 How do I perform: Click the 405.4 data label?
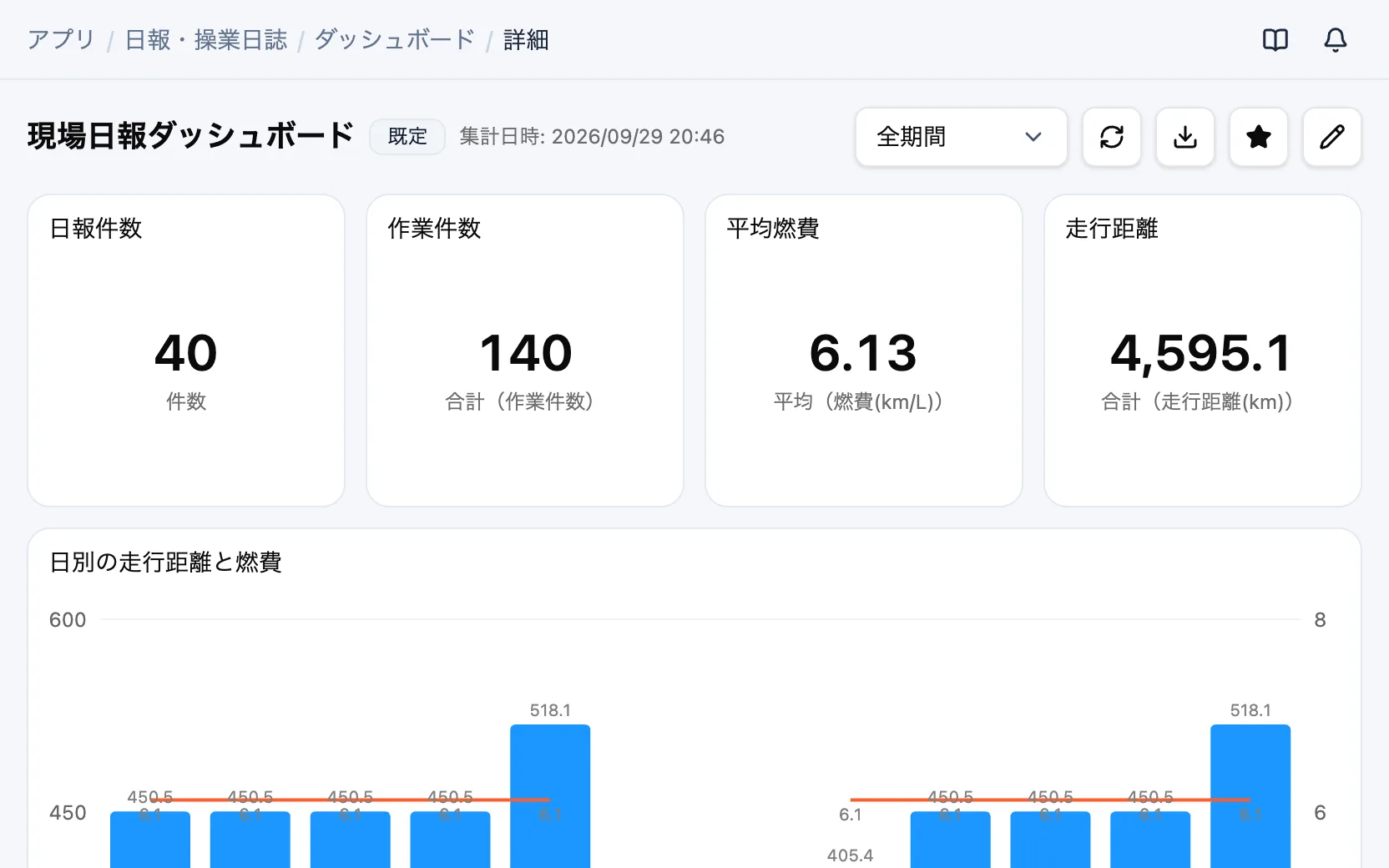pyautogui.click(x=850, y=855)
